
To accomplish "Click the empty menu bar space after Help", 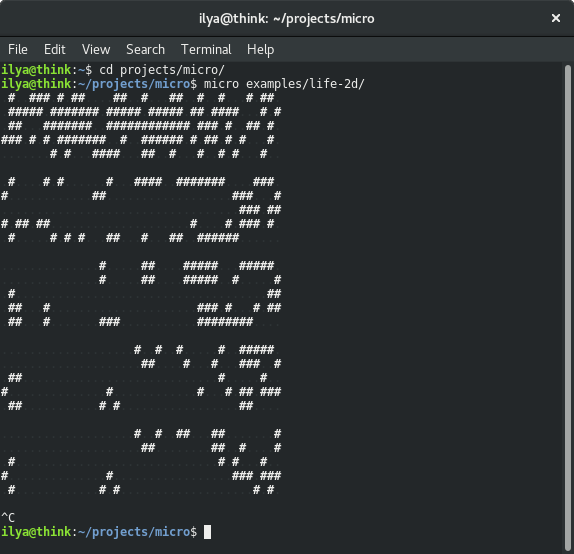I will pyautogui.click(x=421, y=49).
